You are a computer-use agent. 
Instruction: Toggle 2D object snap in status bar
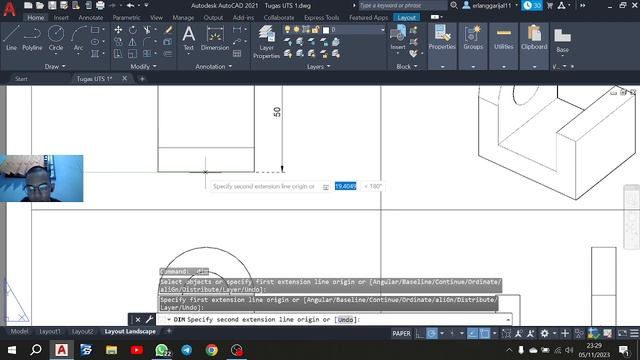[484, 333]
